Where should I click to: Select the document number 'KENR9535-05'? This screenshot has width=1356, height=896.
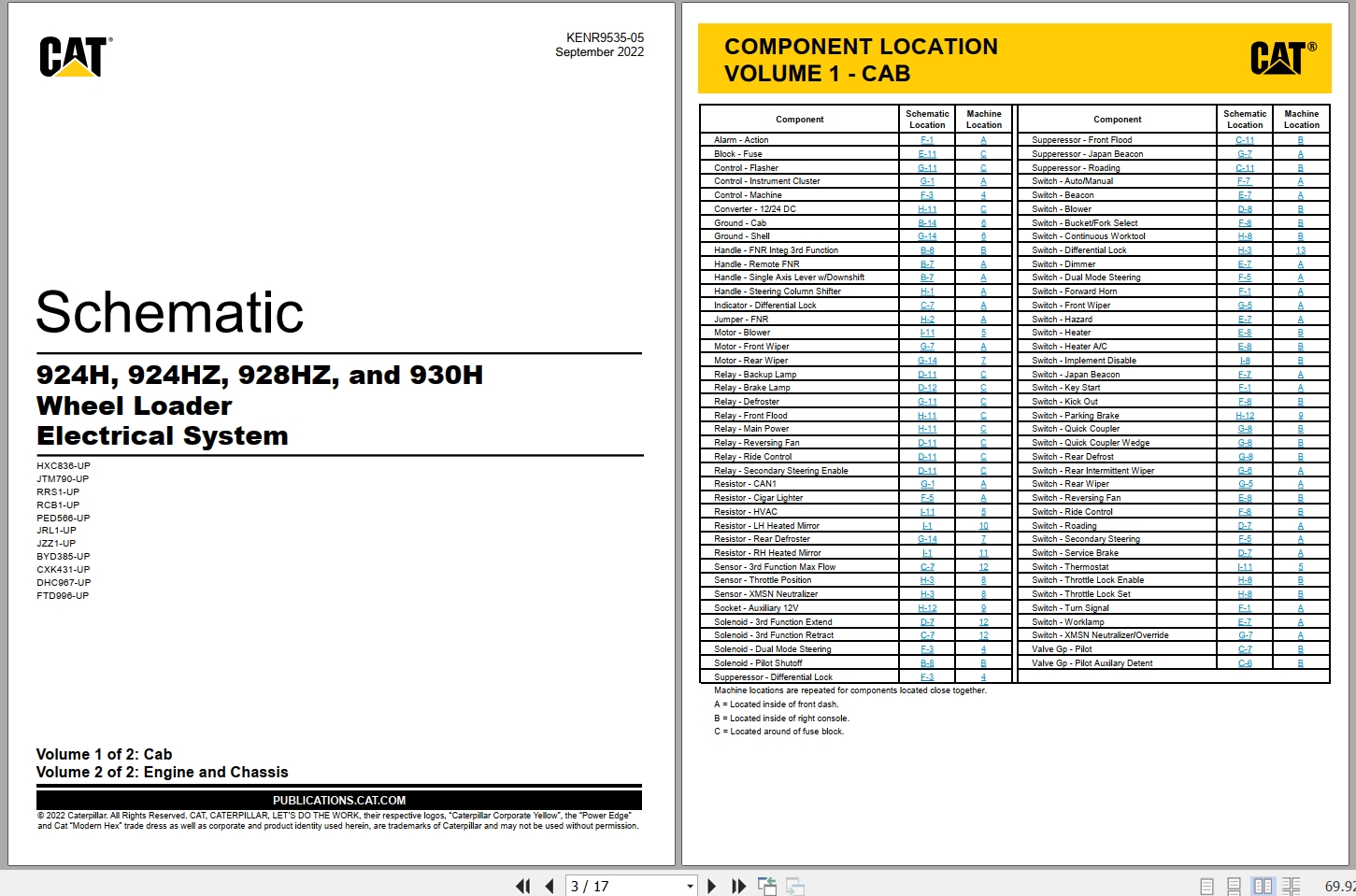(605, 38)
